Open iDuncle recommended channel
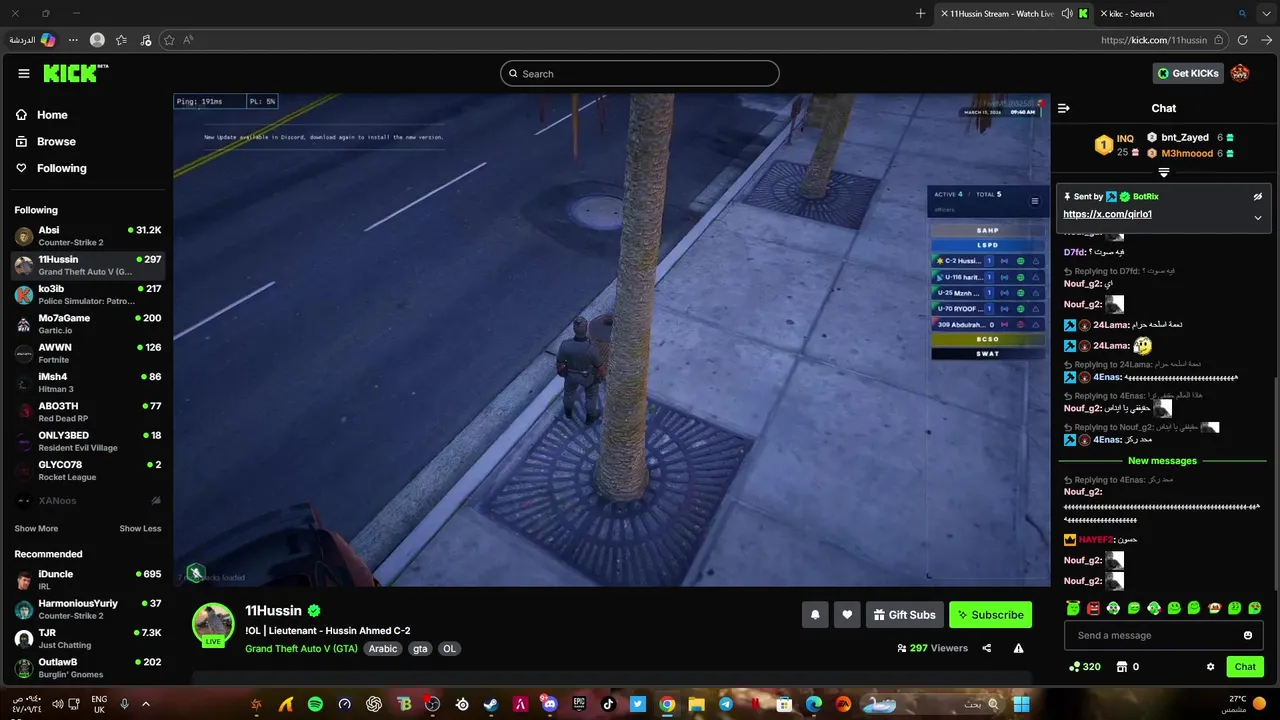Image resolution: width=1280 pixels, height=720 pixels. [88, 580]
